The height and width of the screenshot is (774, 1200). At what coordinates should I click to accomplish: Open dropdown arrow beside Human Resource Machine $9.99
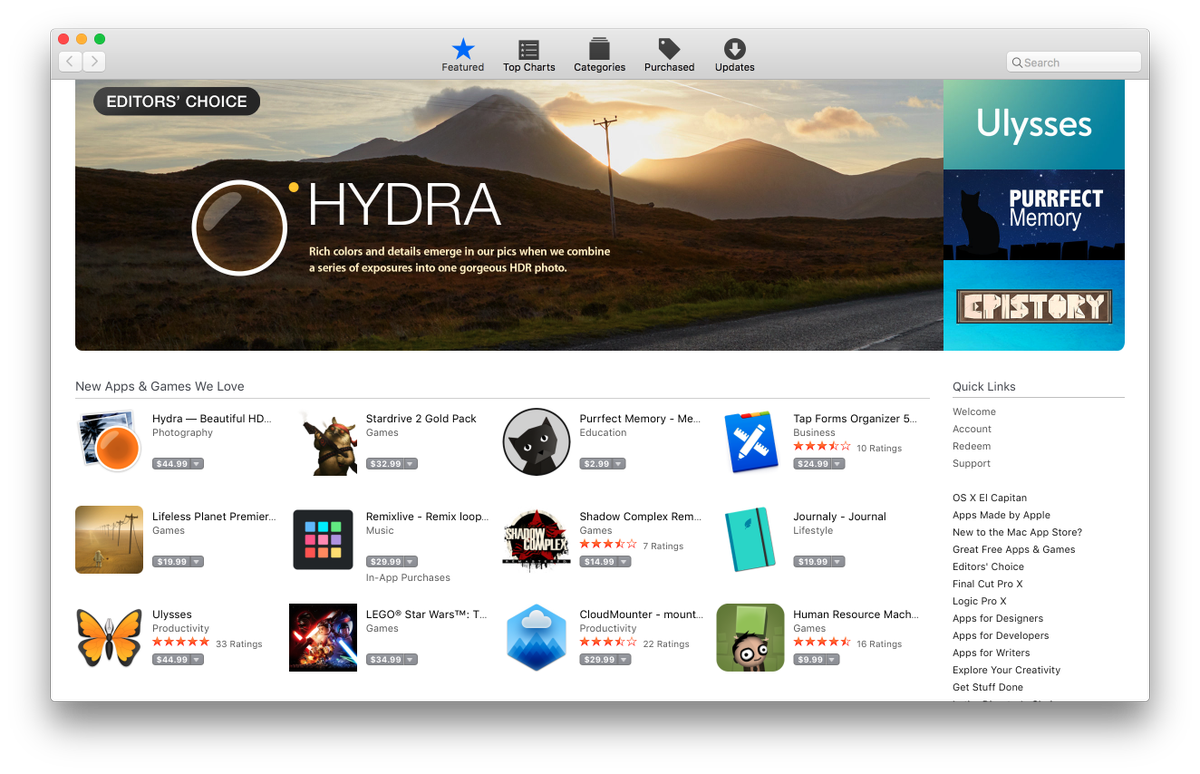tap(832, 660)
